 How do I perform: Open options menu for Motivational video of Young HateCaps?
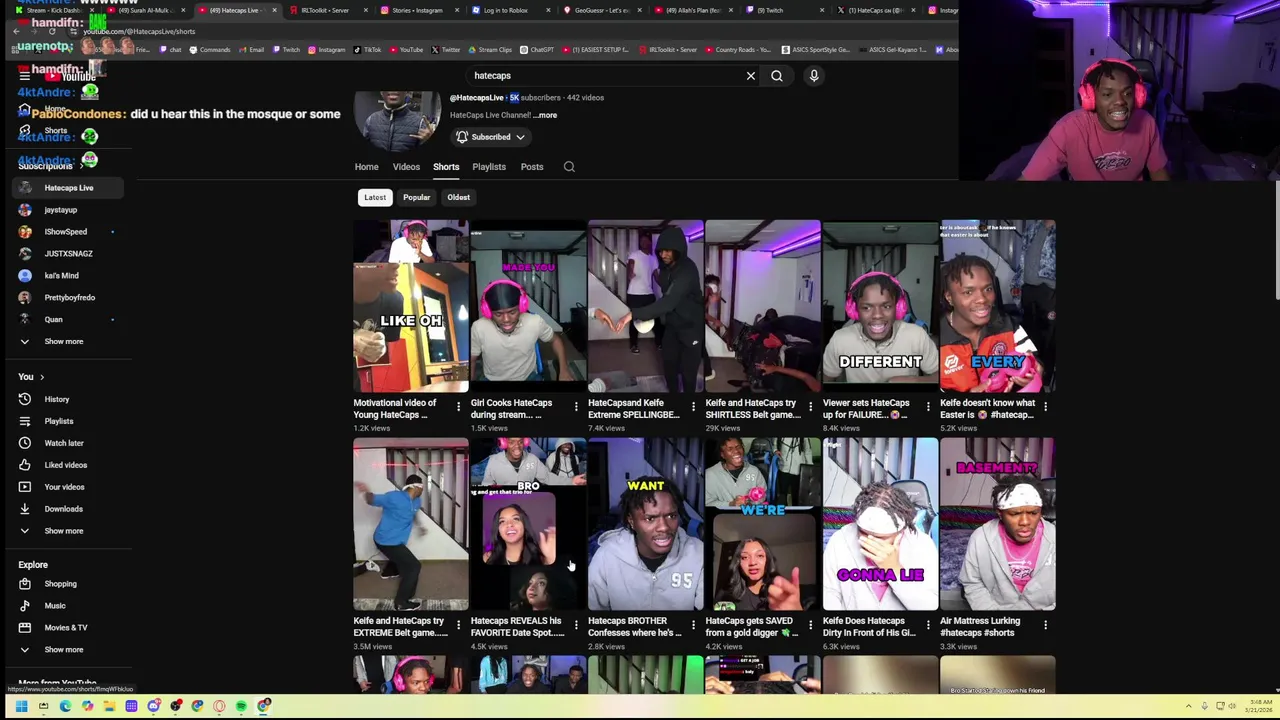tap(458, 407)
